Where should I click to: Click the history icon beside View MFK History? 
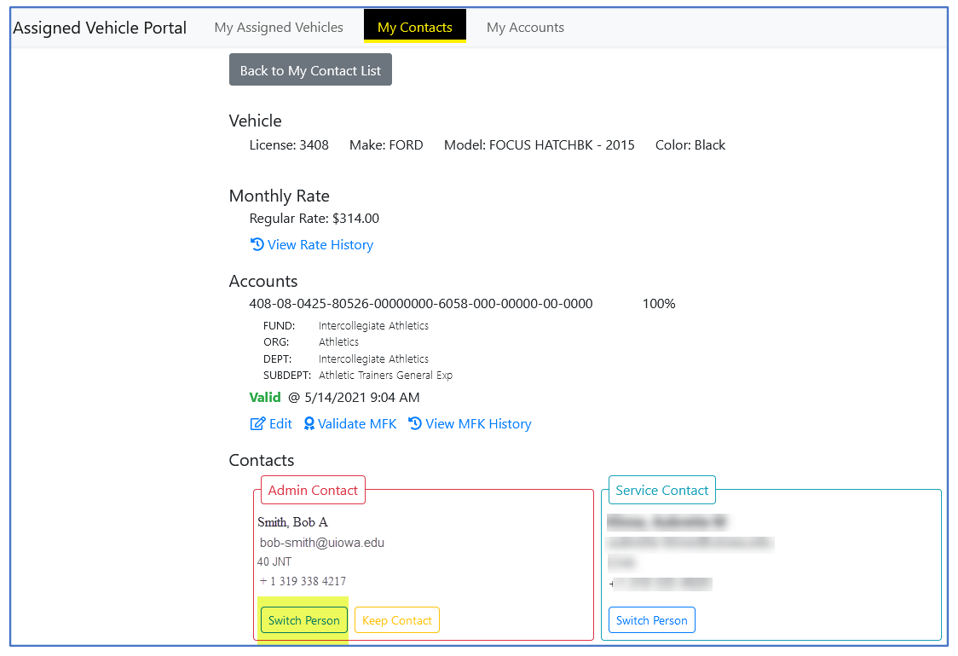click(x=415, y=424)
